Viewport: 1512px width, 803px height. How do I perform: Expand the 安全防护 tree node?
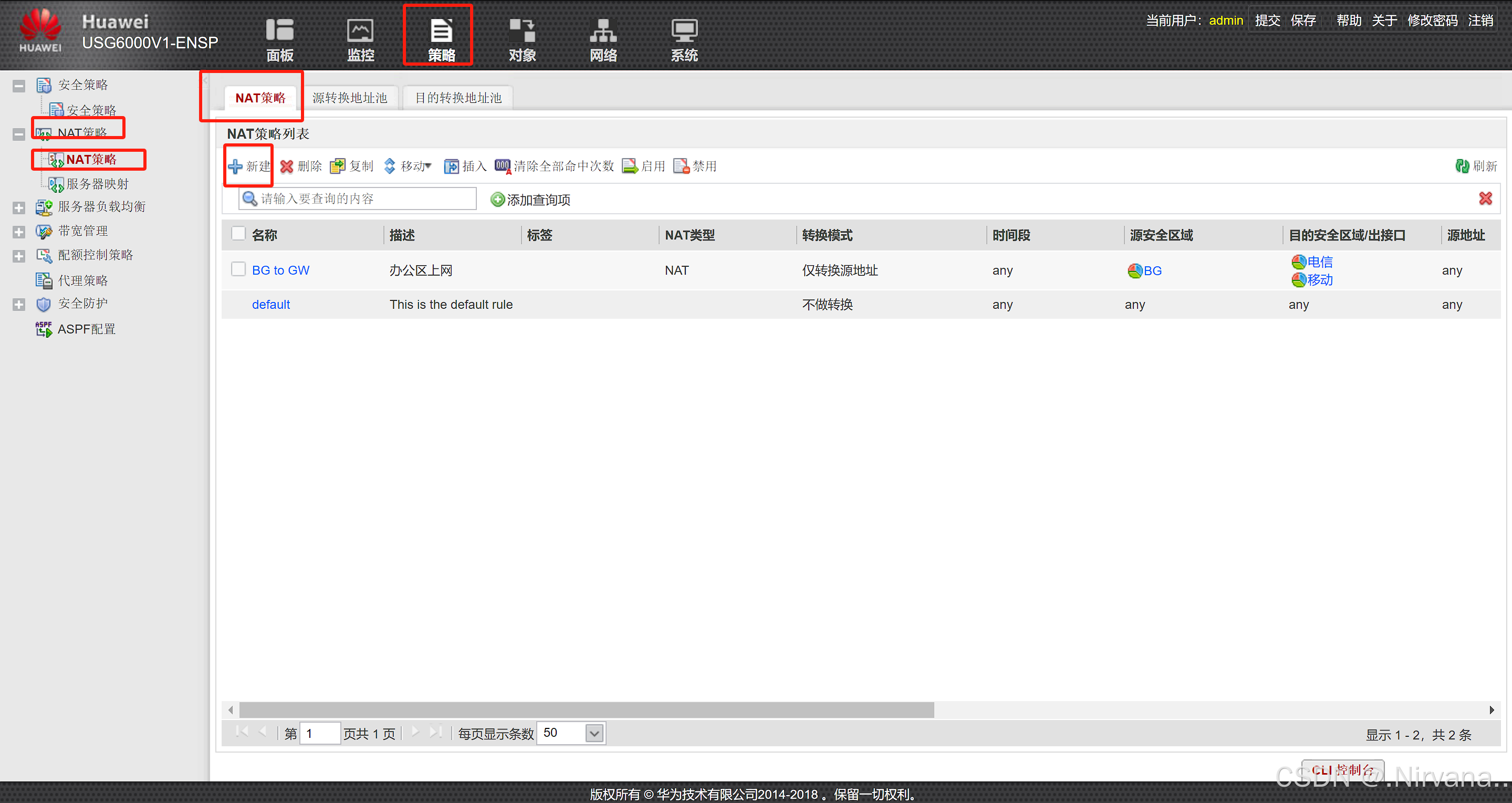click(x=19, y=304)
